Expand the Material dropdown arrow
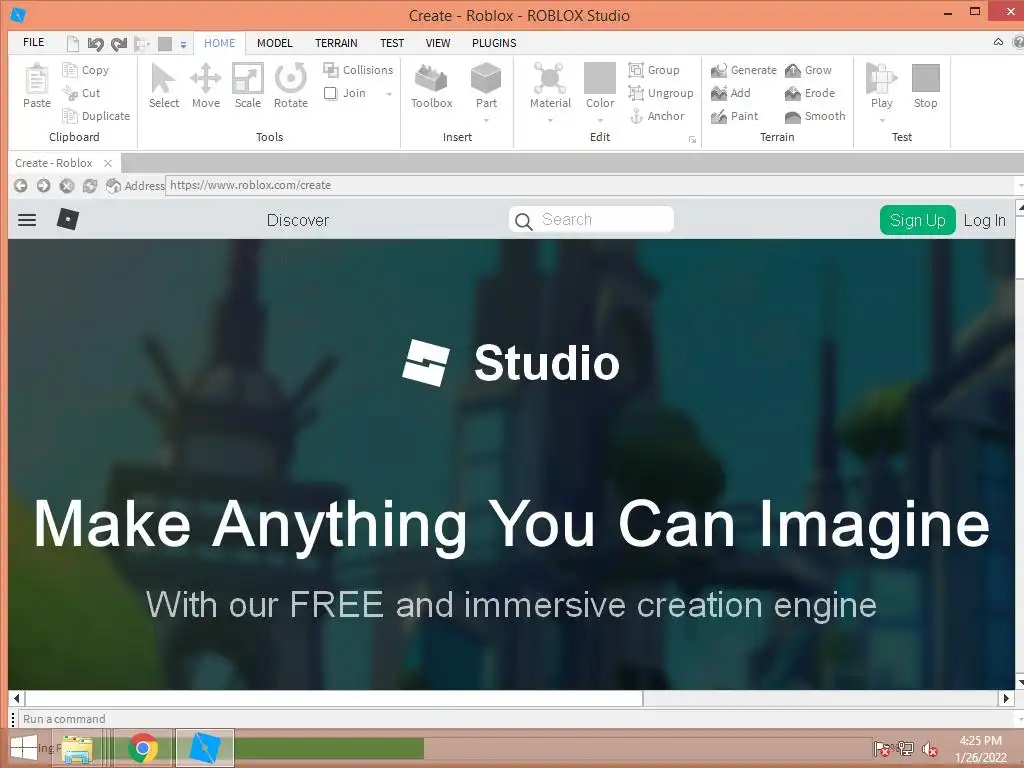 [551, 120]
